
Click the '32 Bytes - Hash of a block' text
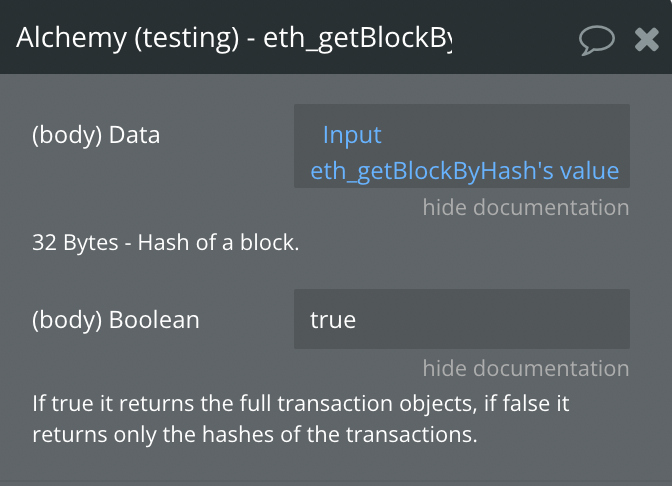165,242
